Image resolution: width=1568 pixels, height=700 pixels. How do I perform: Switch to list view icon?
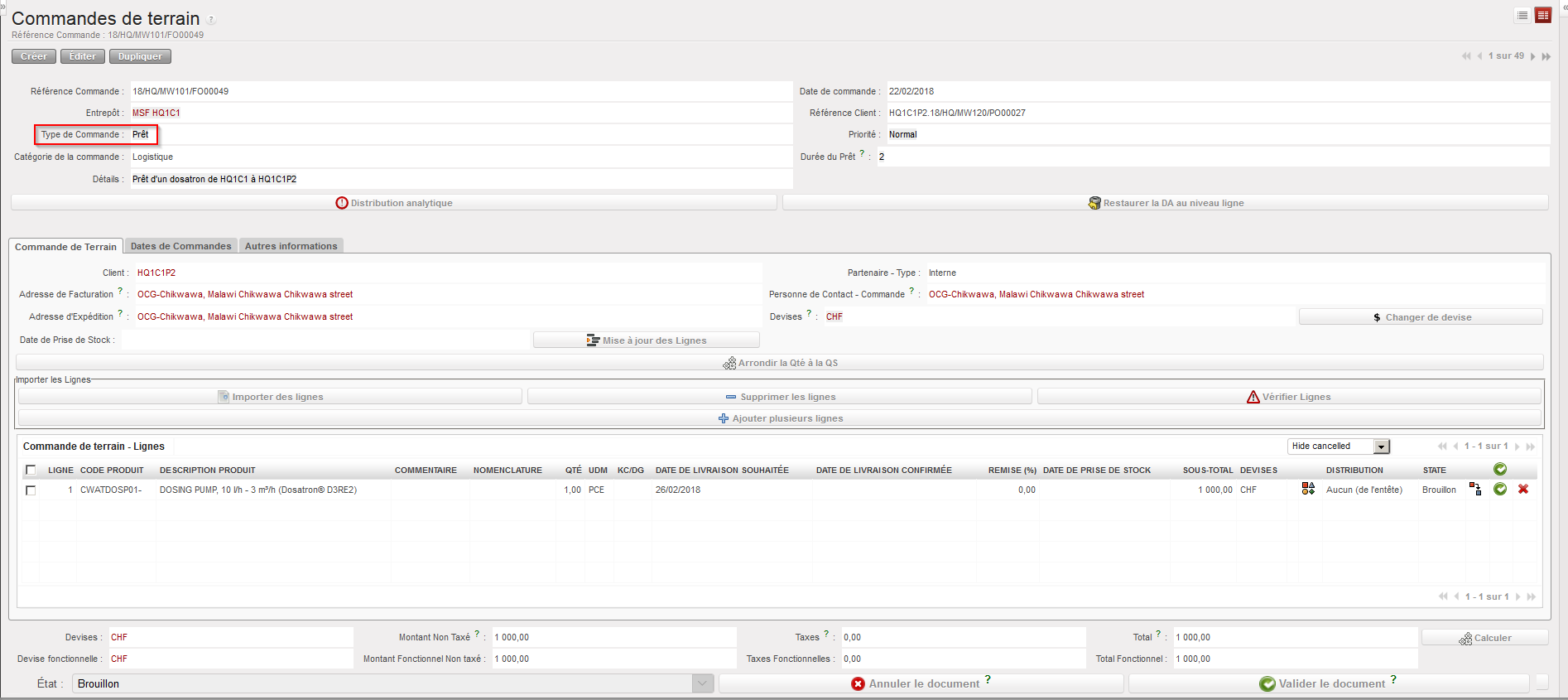click(1522, 16)
